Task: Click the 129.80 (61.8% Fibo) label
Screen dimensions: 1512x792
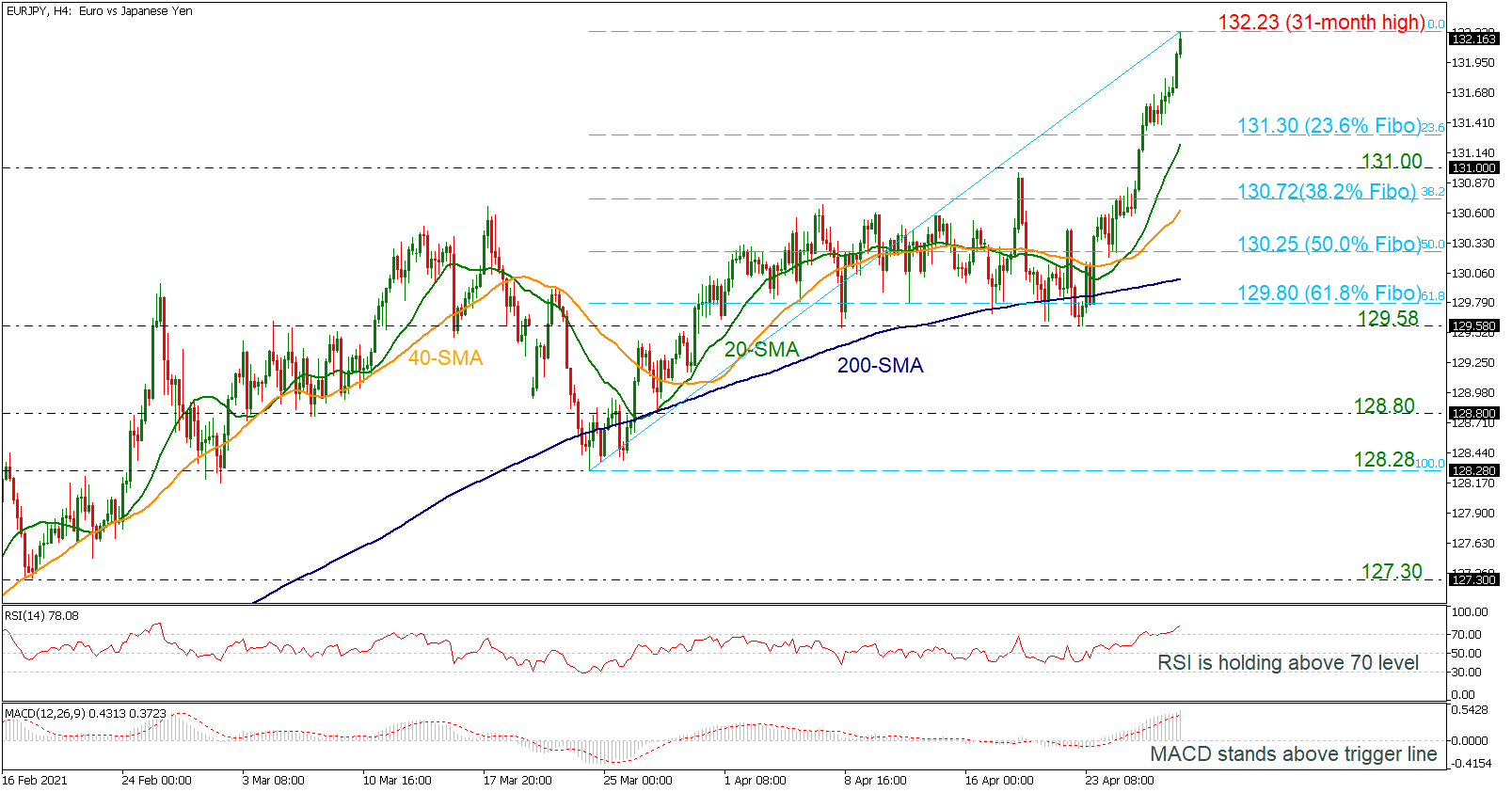Action: pos(1328,293)
